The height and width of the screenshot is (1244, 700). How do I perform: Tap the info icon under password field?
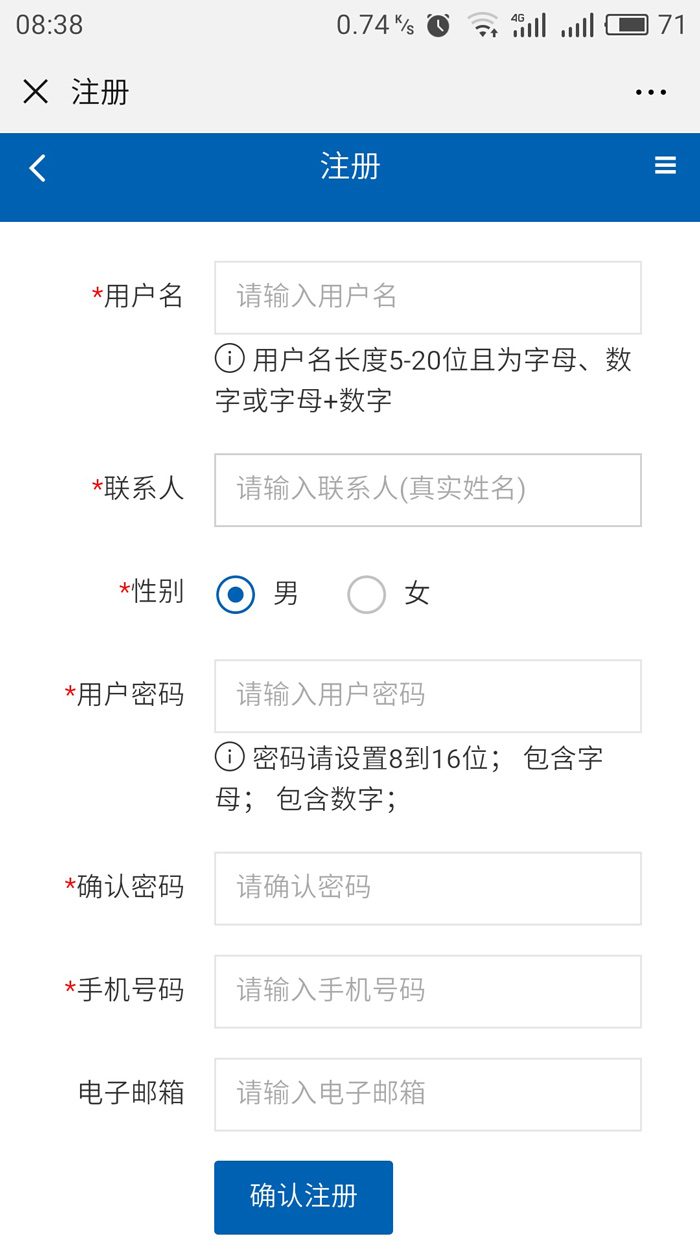[230, 757]
